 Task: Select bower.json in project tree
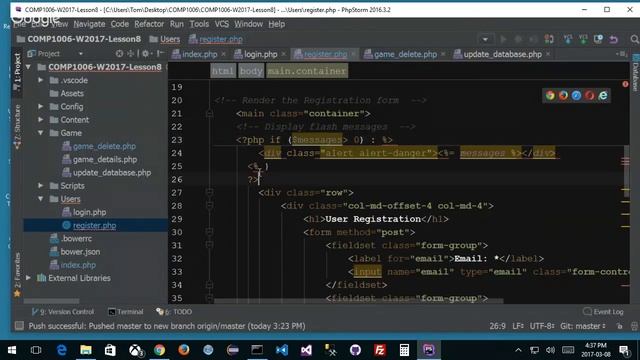[x=75, y=251]
